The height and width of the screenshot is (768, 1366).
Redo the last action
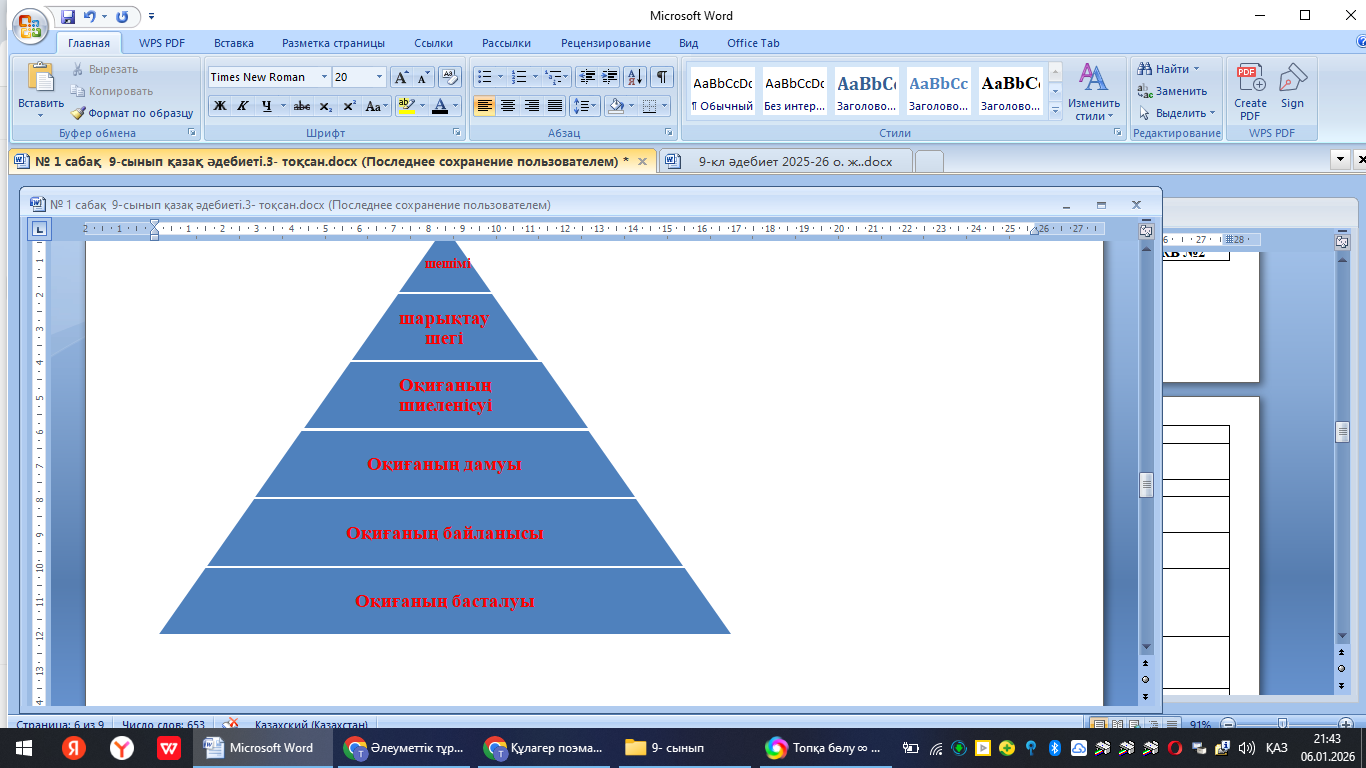click(122, 17)
